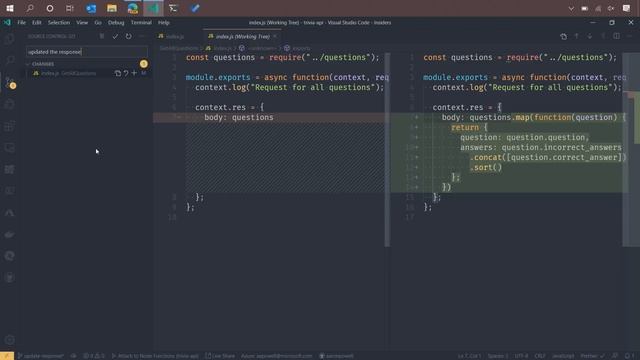Focus the commit message input field

[x=87, y=52]
